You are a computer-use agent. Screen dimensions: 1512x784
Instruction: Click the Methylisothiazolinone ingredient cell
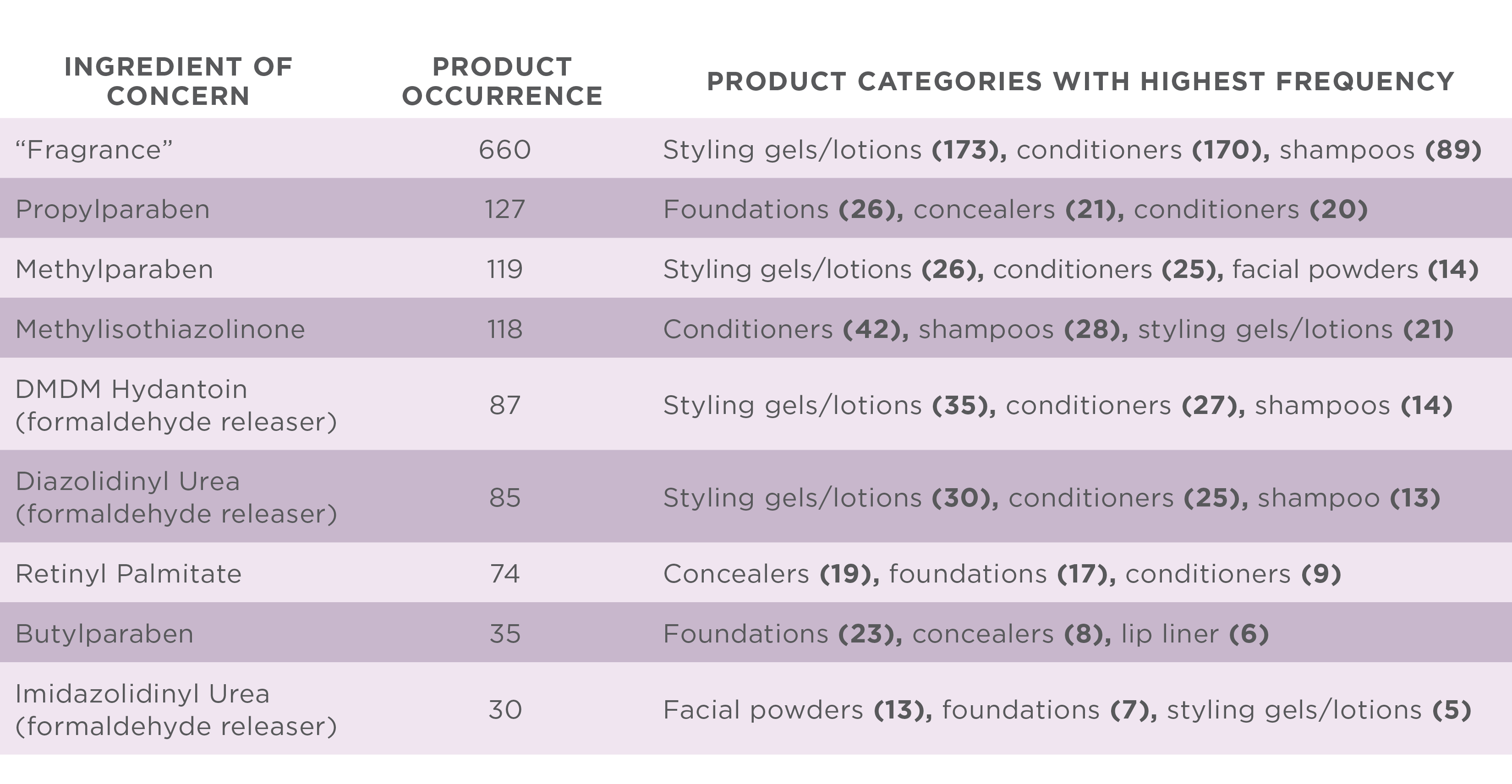(x=160, y=329)
